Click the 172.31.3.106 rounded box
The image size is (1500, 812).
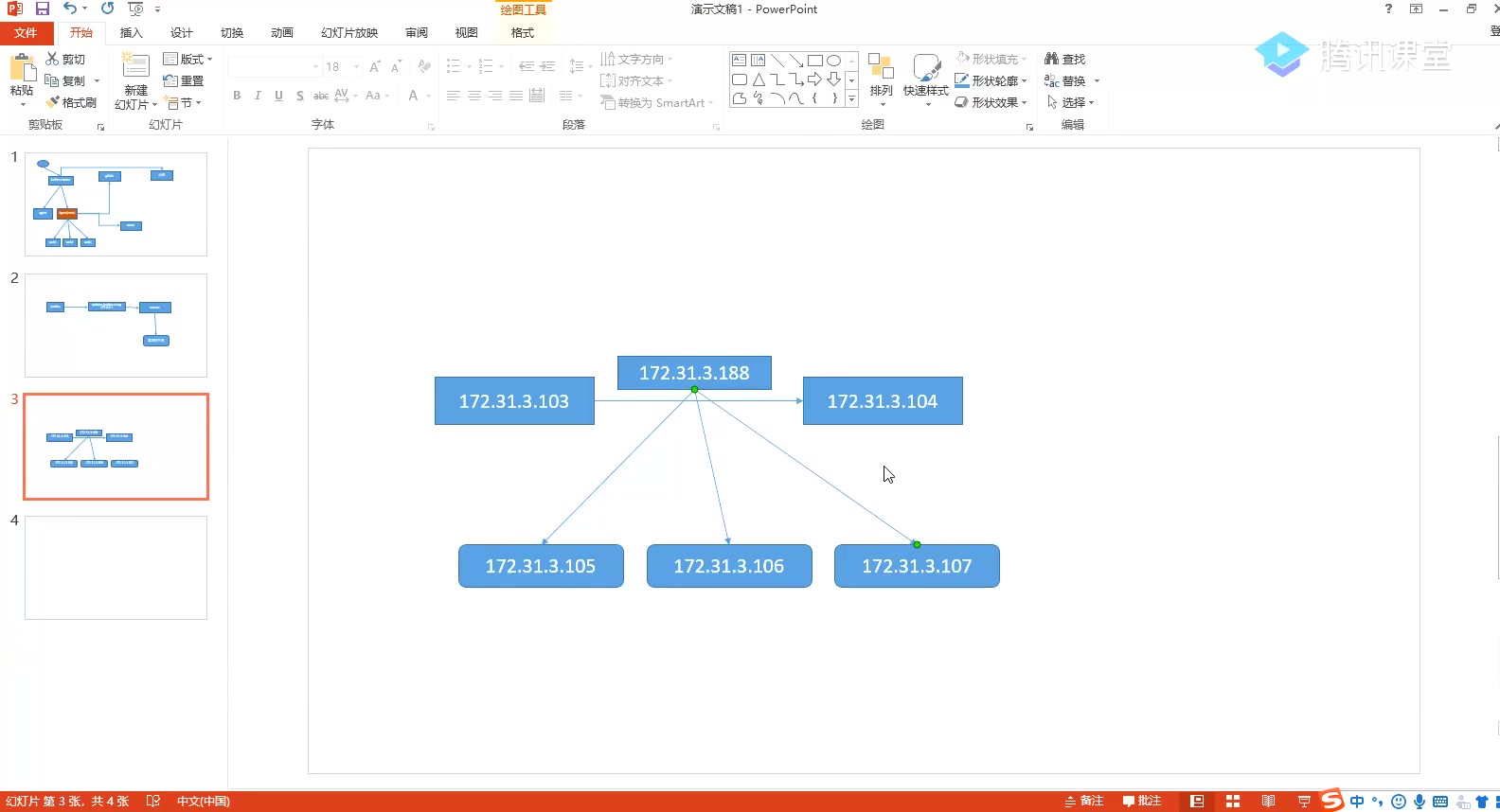pyautogui.click(x=729, y=566)
